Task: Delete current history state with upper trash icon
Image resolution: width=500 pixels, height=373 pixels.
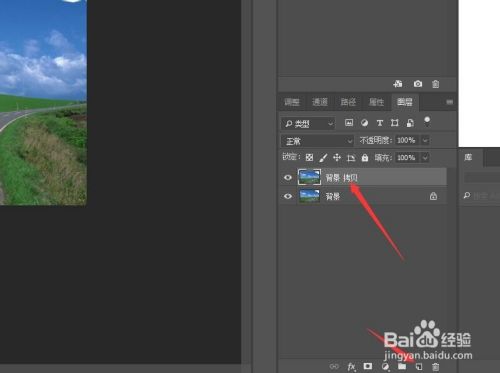Action: pos(435,84)
